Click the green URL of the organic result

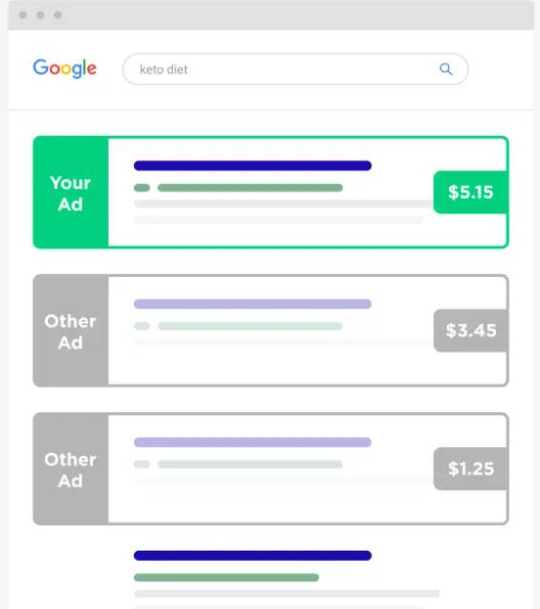tap(226, 578)
